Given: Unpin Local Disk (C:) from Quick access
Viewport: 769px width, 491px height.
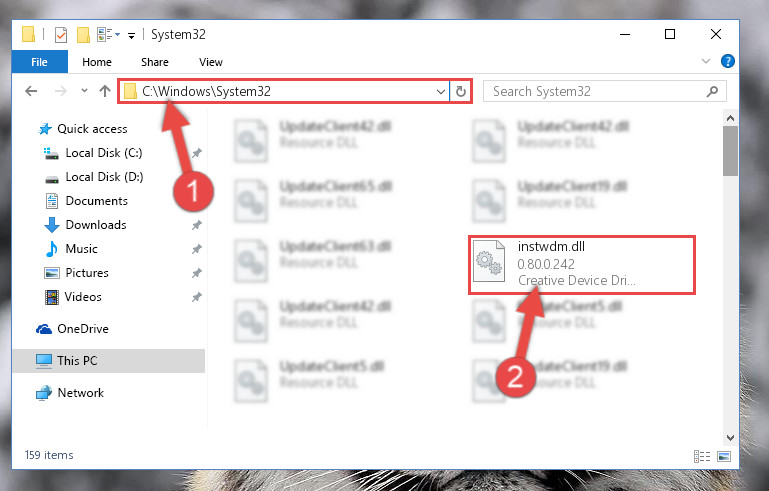Looking at the screenshot, I should click(197, 153).
